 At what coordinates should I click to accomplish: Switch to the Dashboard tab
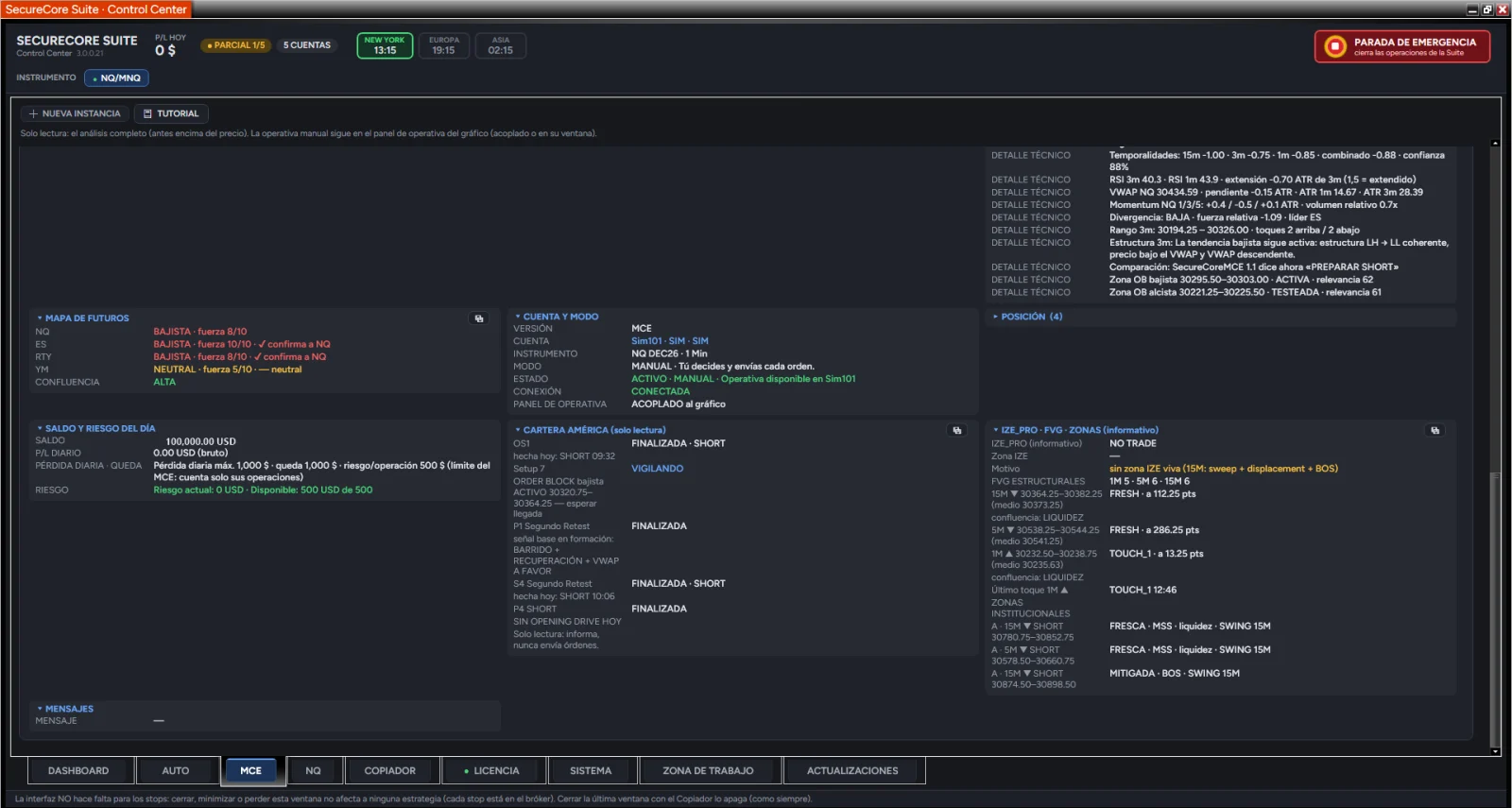(x=78, y=771)
